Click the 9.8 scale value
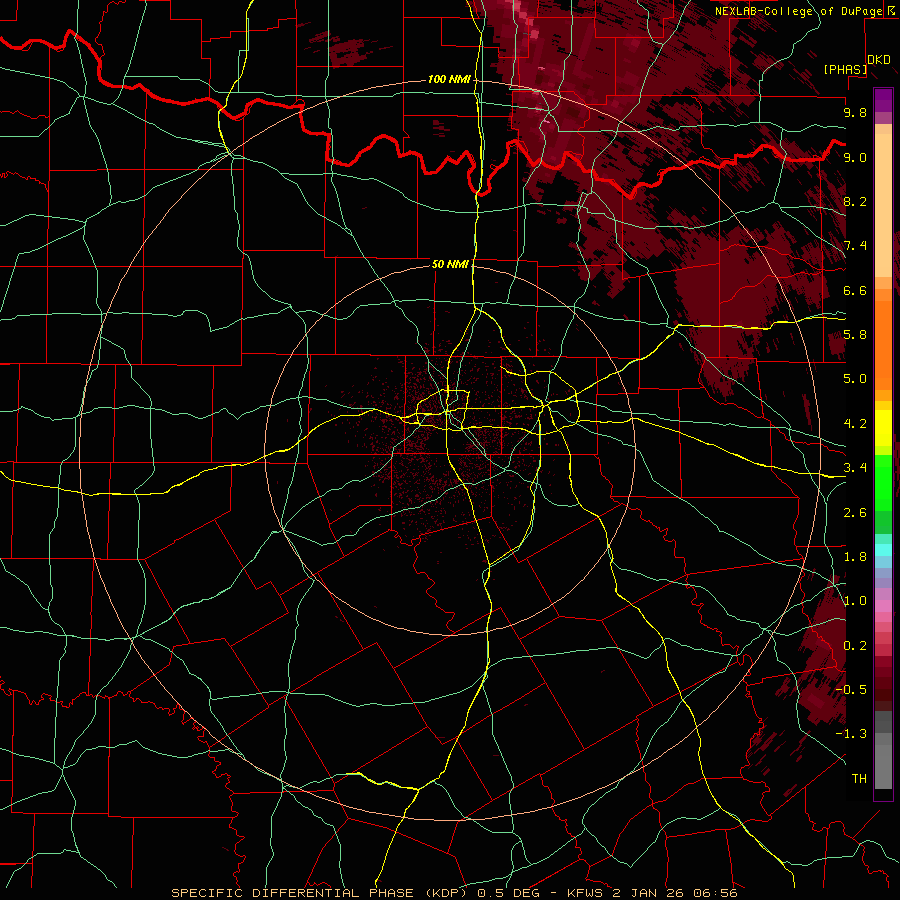This screenshot has width=900, height=900. (855, 112)
